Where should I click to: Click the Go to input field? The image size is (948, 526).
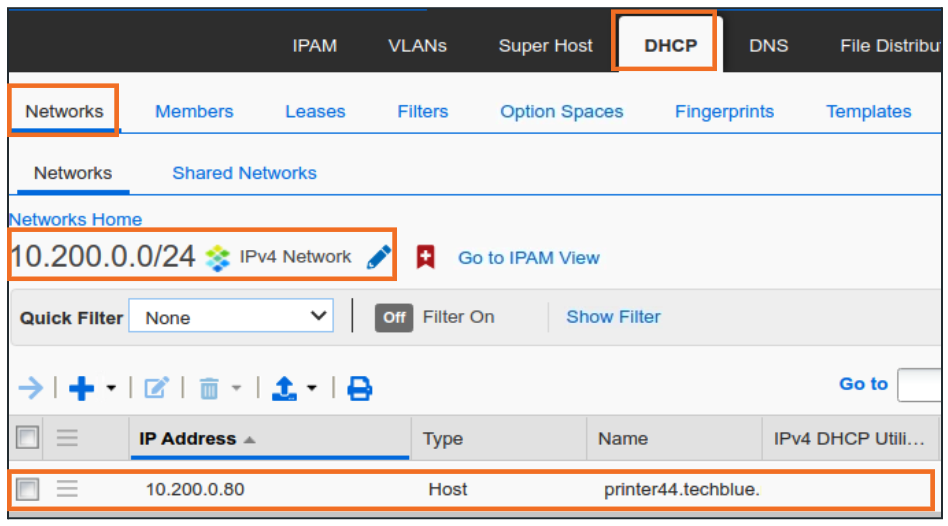click(920, 384)
